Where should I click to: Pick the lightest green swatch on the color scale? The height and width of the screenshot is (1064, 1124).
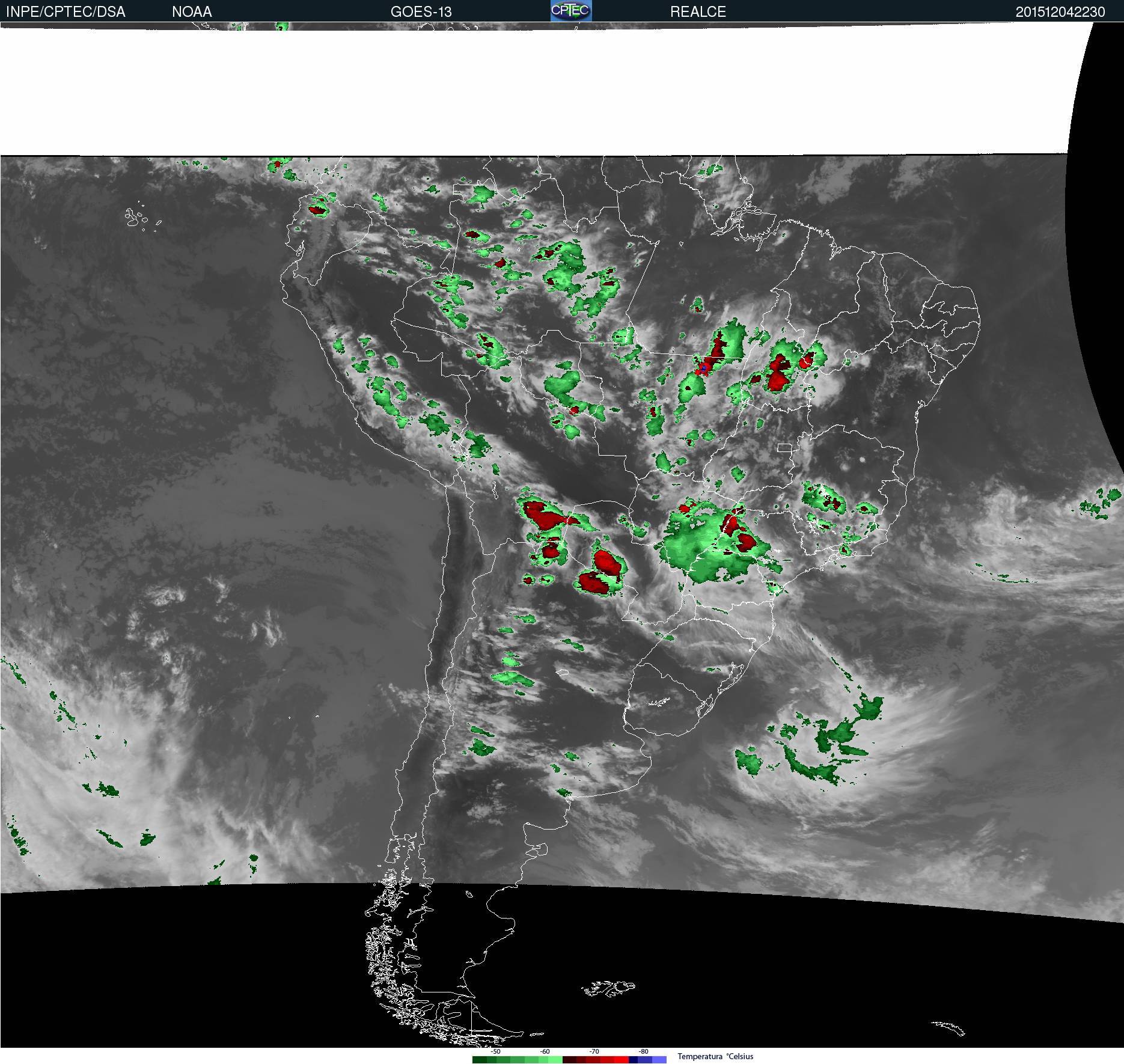click(x=555, y=1060)
